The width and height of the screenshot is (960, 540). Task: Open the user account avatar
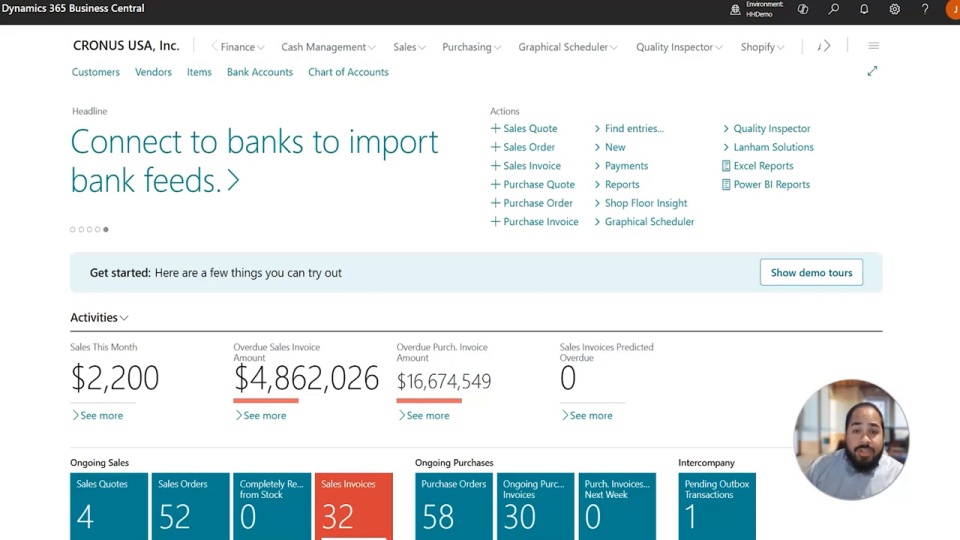click(x=954, y=9)
